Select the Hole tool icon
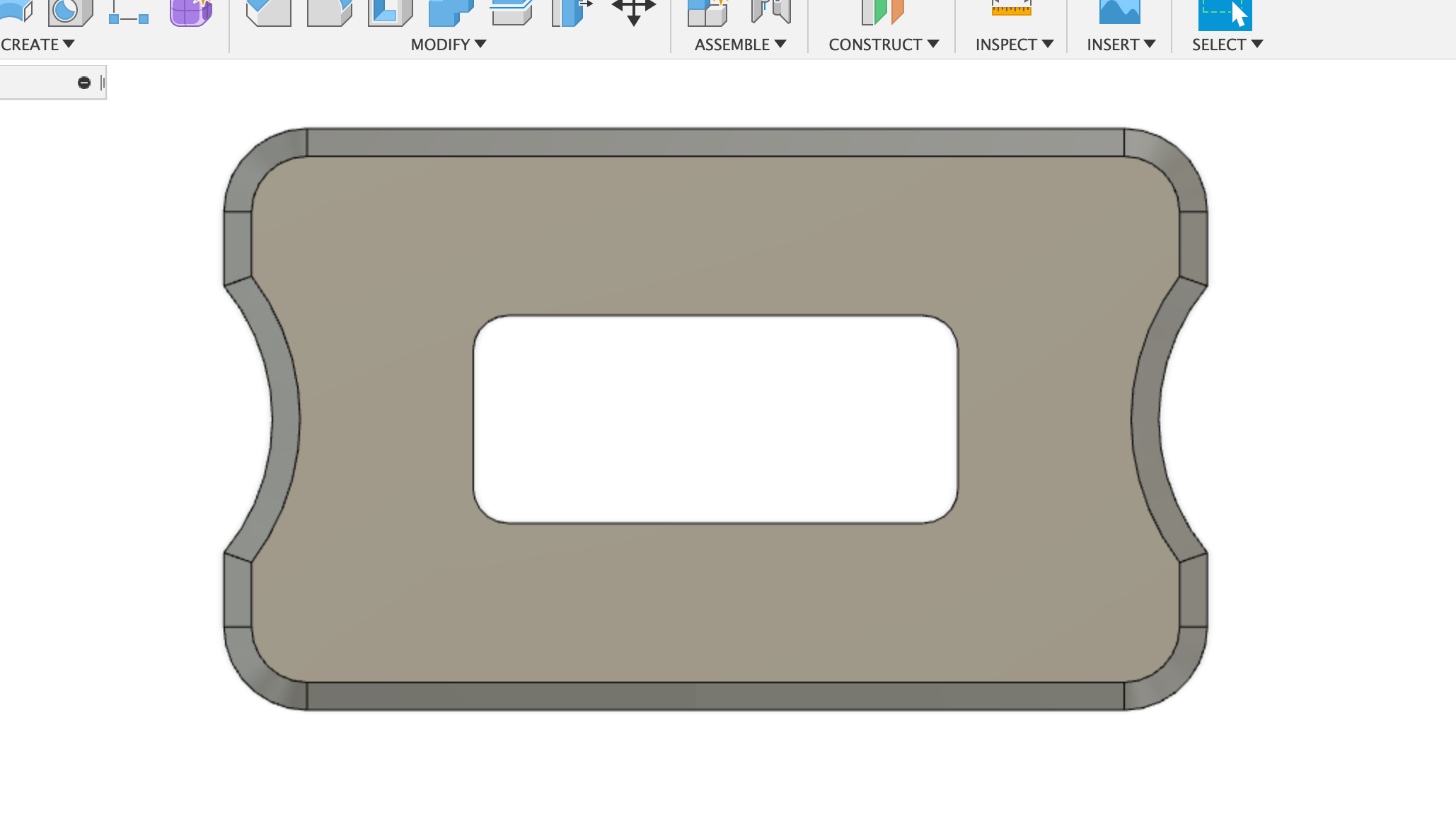This screenshot has height=826, width=1456. tap(70, 12)
